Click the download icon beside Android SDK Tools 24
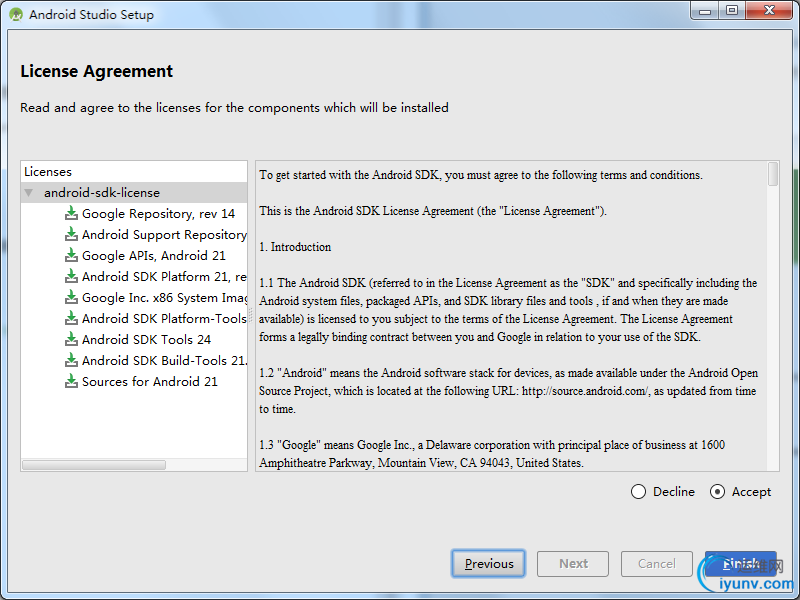The image size is (800, 600). click(x=71, y=339)
